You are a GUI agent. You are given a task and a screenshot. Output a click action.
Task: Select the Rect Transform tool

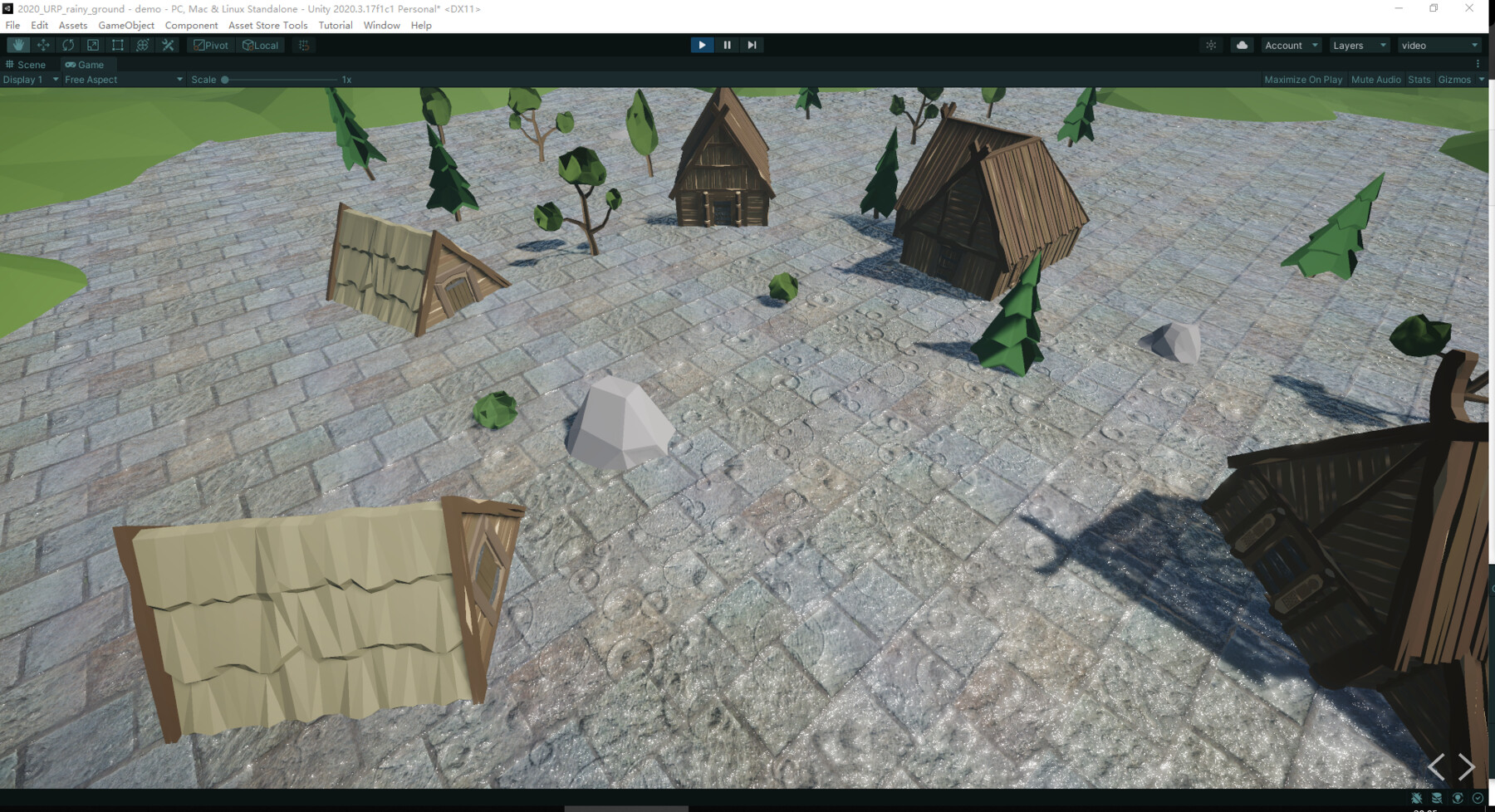117,45
